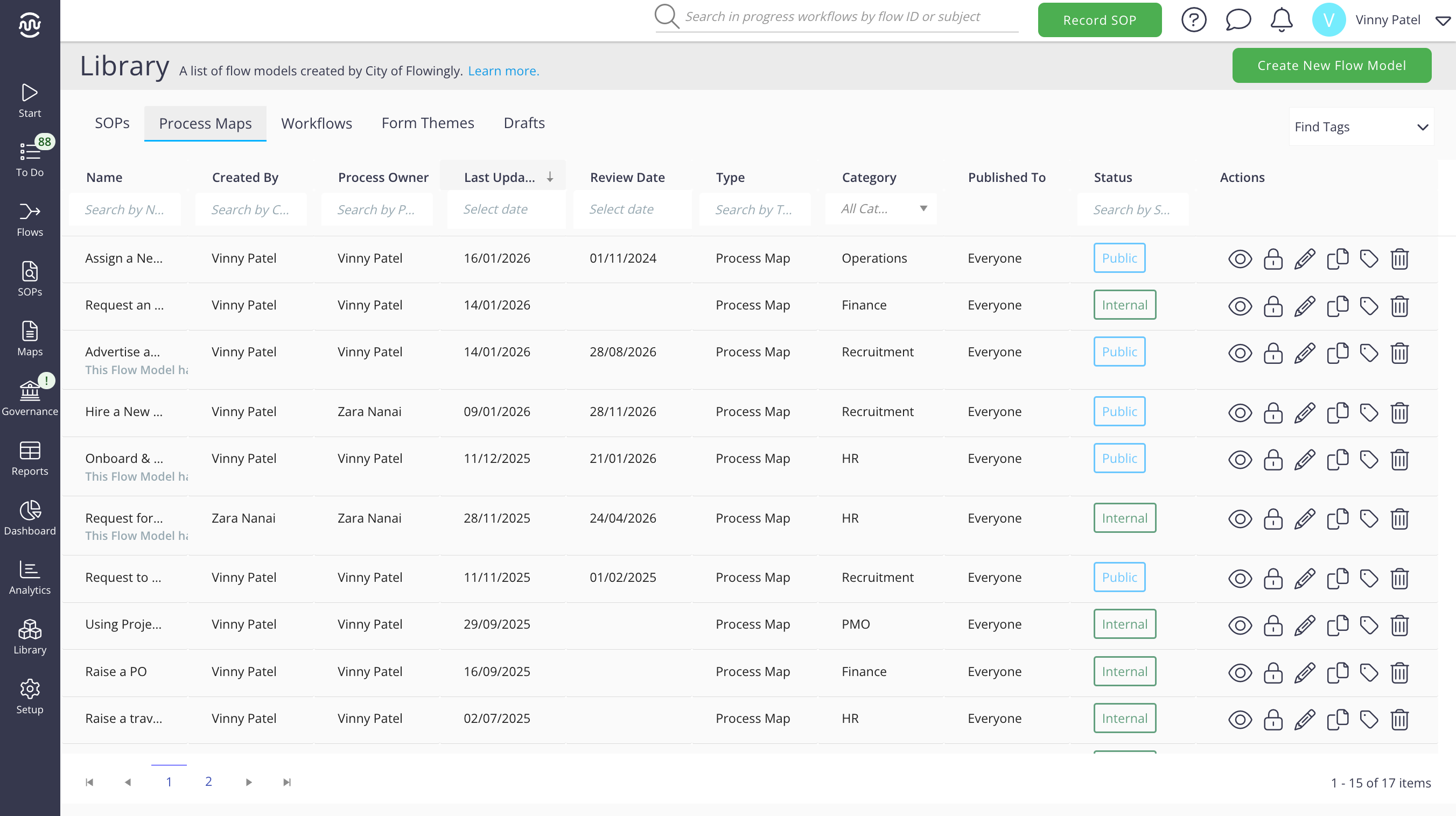1456x816 pixels.
Task: Click the Create New Flow Model button
Action: 1331,66
